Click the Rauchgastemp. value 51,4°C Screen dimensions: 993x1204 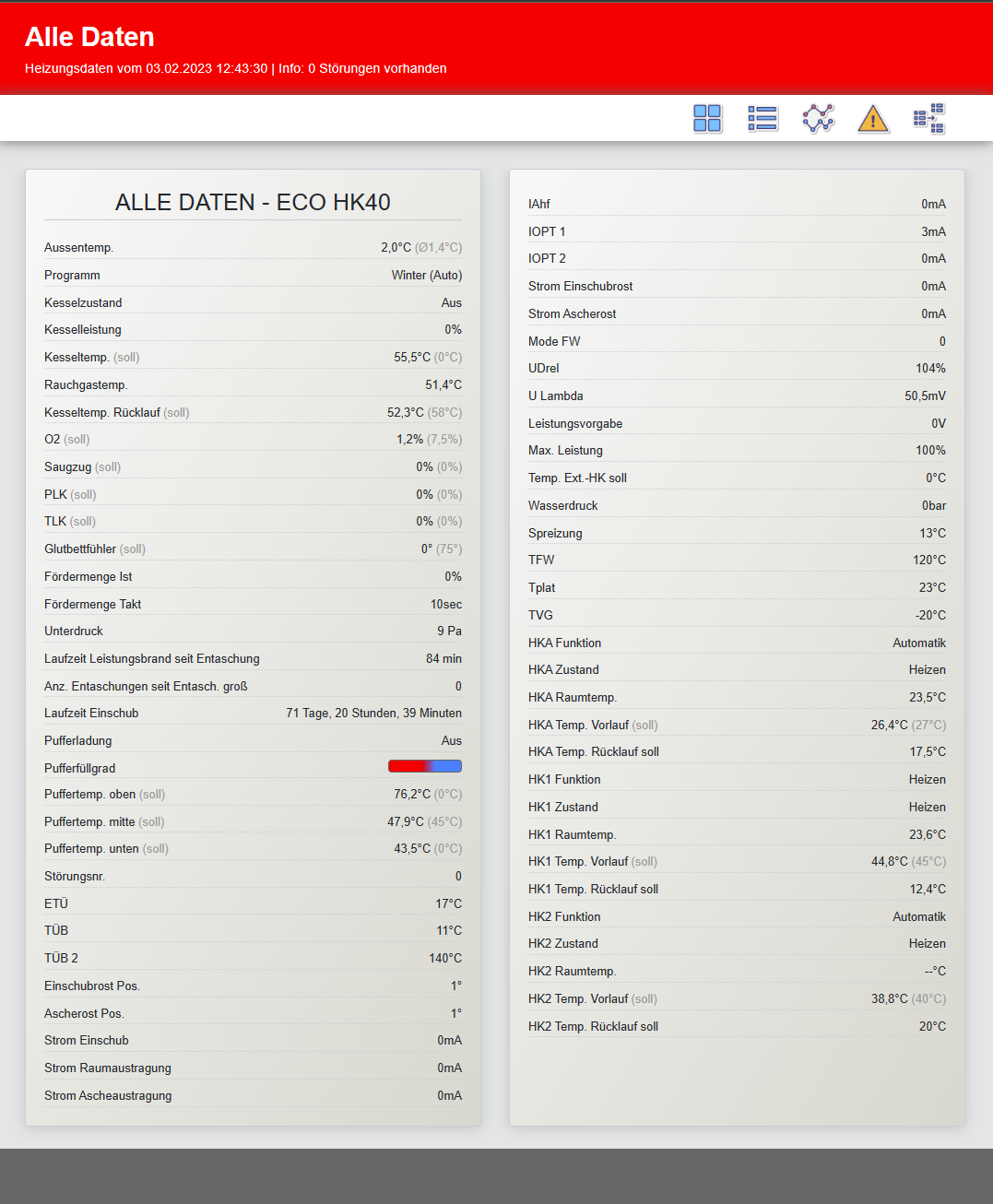tap(443, 384)
